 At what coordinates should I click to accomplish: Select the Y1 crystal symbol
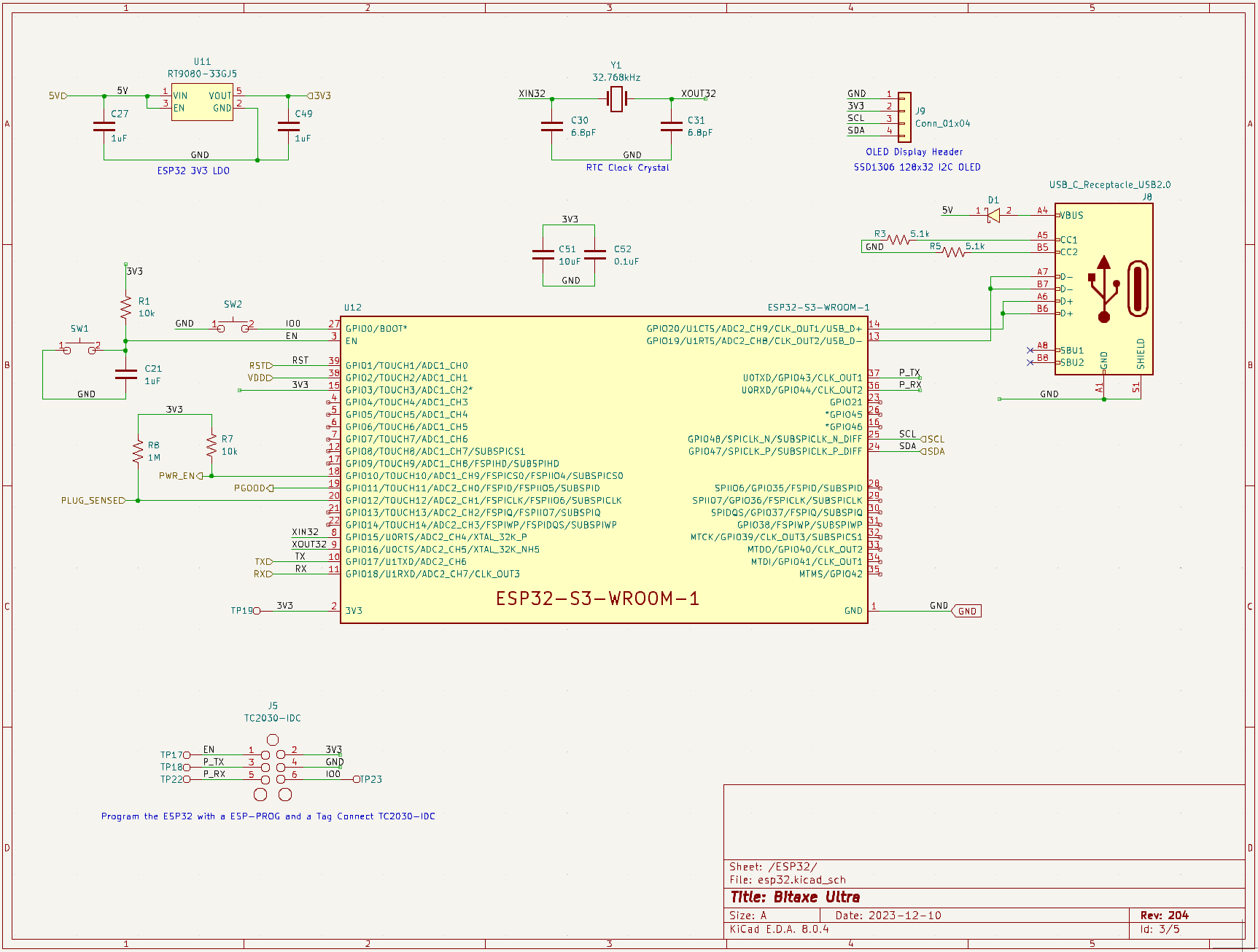click(x=617, y=98)
